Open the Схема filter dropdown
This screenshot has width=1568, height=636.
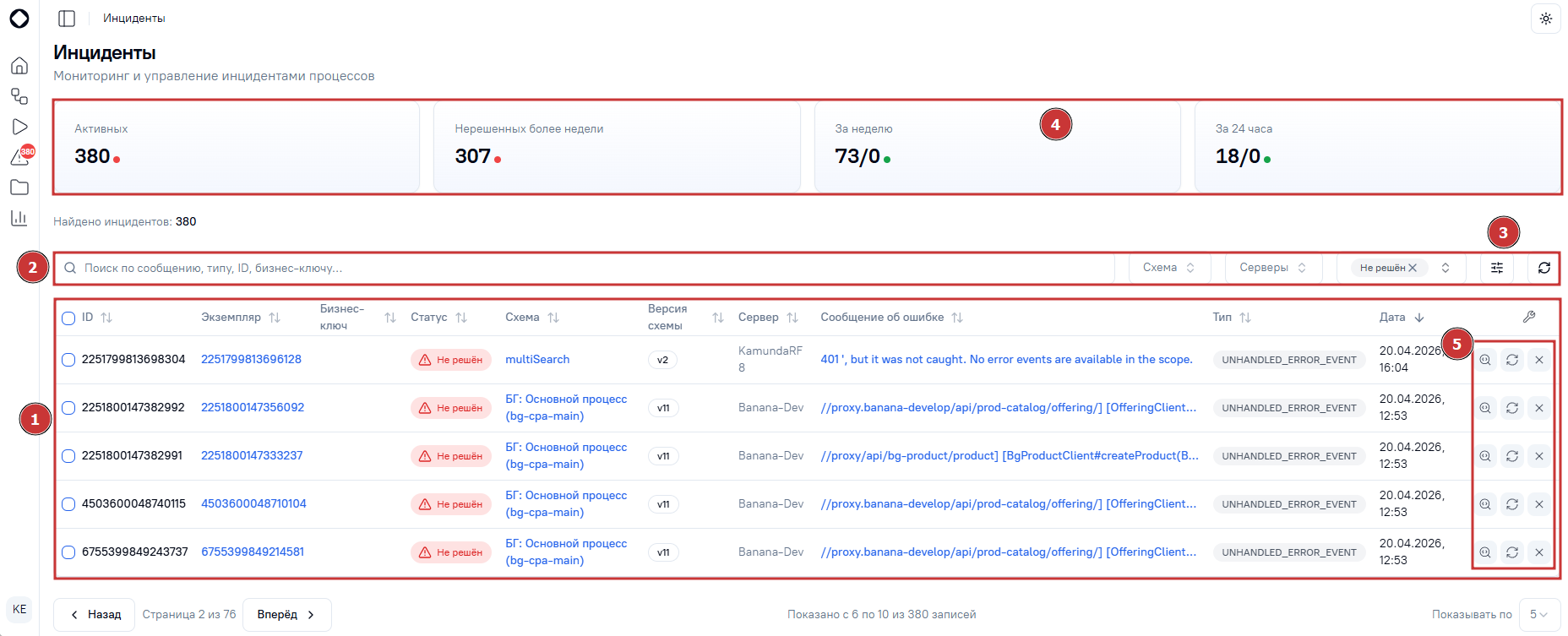point(1169,268)
